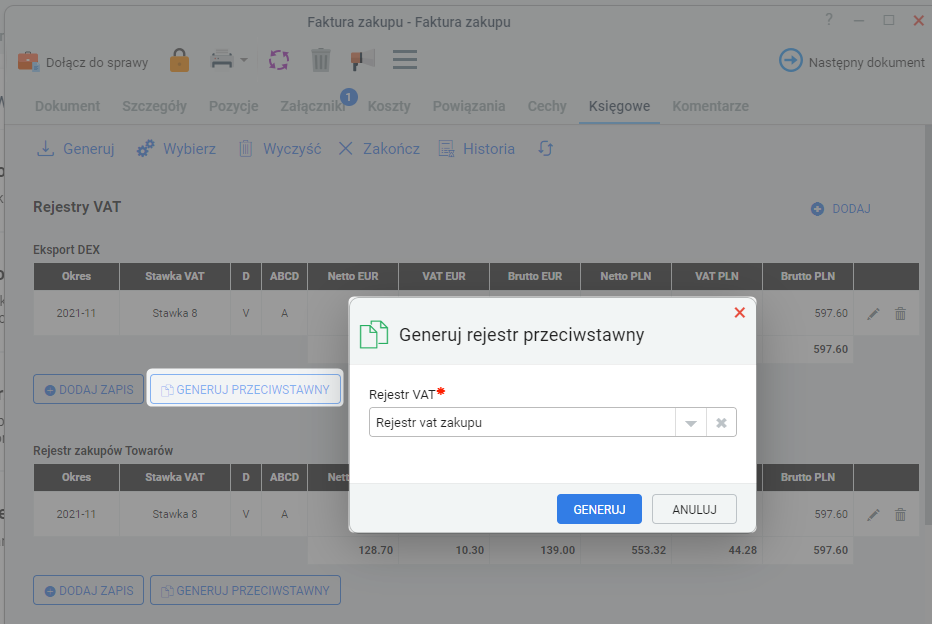Viewport: 932px width, 624px height.
Task: Open the printer dropdown arrow
Action: 244,60
